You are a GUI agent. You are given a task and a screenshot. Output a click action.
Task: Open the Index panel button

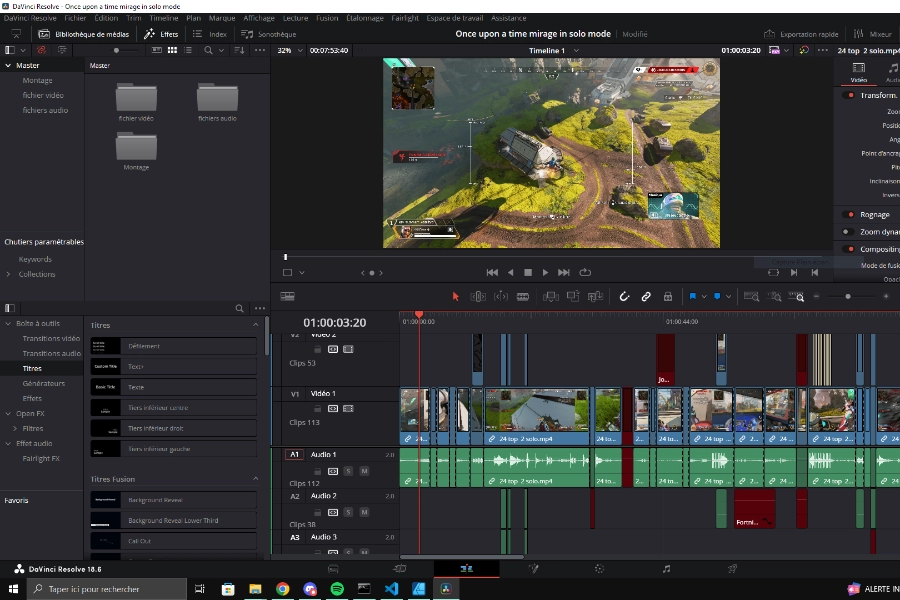click(x=210, y=34)
